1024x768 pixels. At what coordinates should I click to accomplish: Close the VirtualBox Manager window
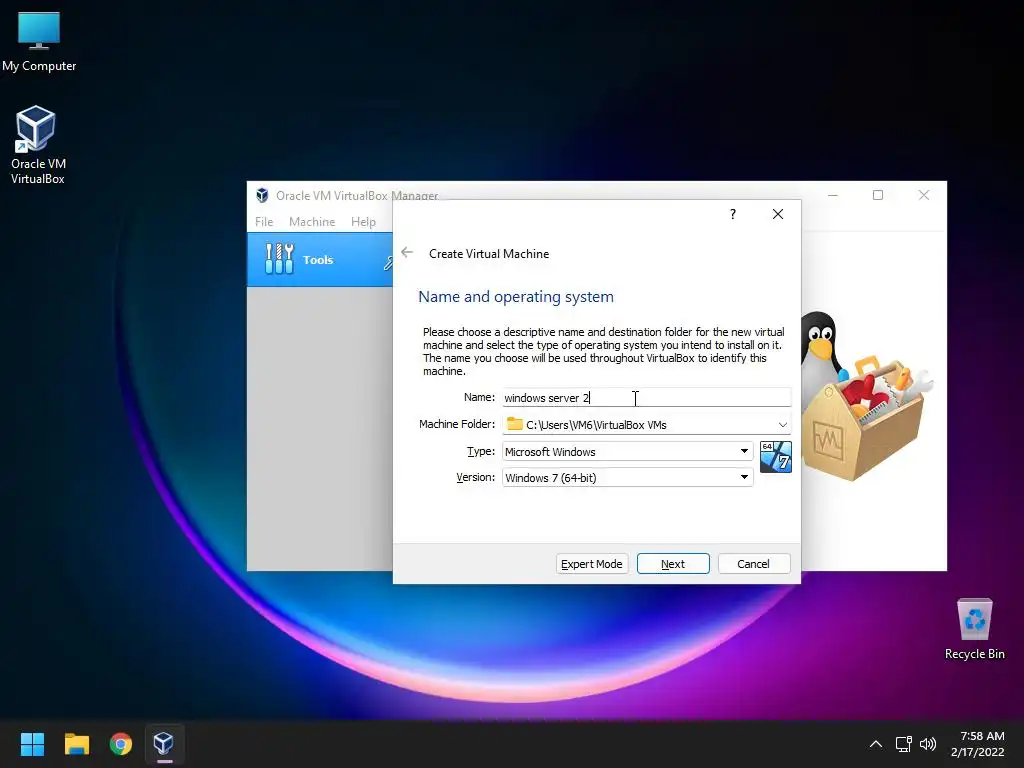(923, 195)
